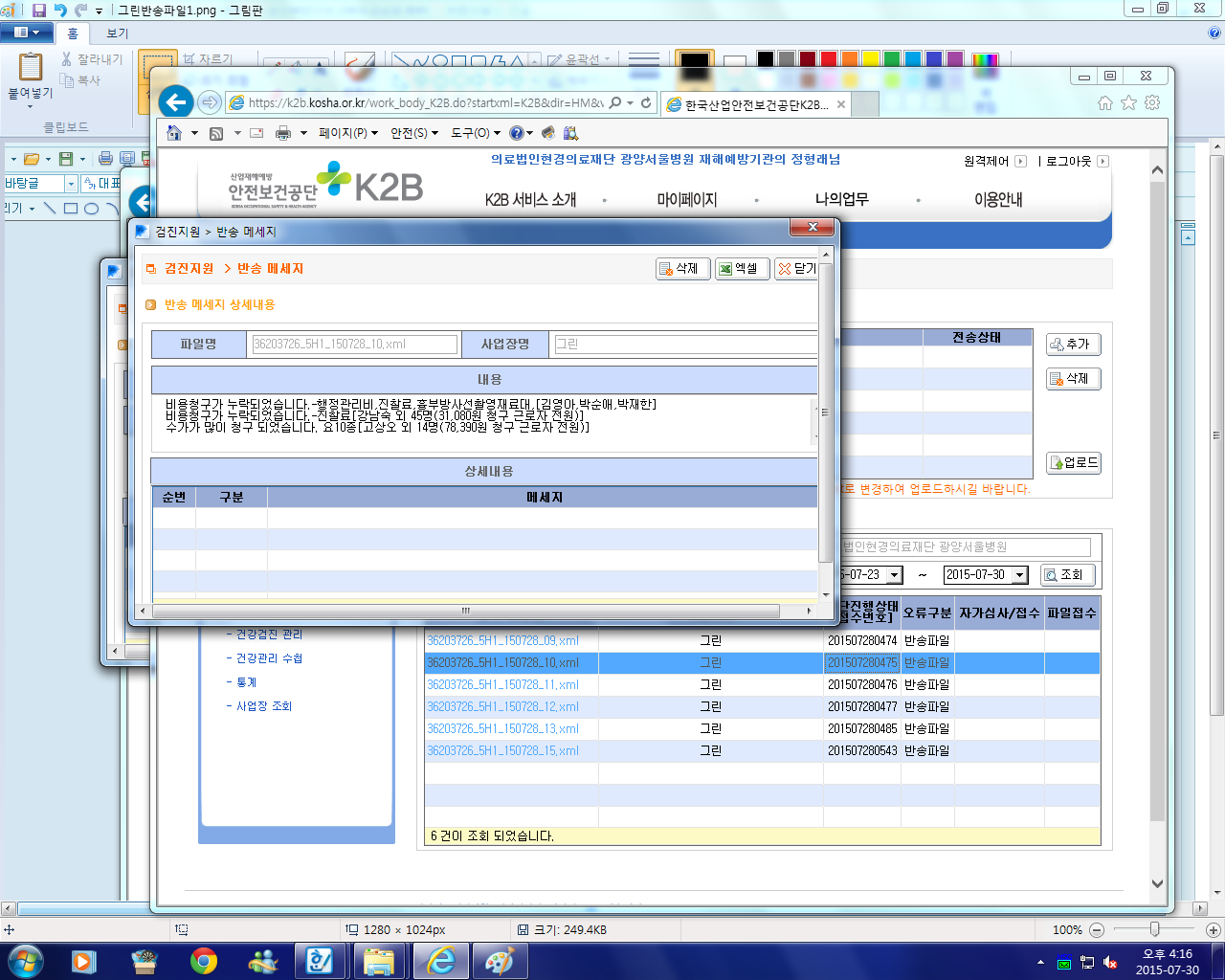Screen dimensions: 1225x980
Task: Open the end date 2015-07-30 dropdown
Action: [x=1020, y=575]
